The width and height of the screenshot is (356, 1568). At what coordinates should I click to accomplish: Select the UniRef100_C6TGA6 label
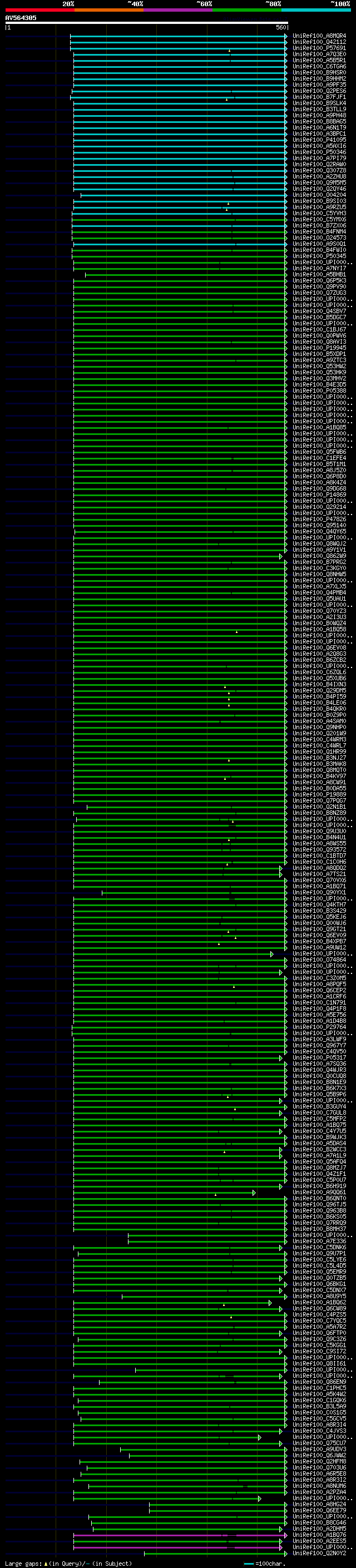coord(319,66)
